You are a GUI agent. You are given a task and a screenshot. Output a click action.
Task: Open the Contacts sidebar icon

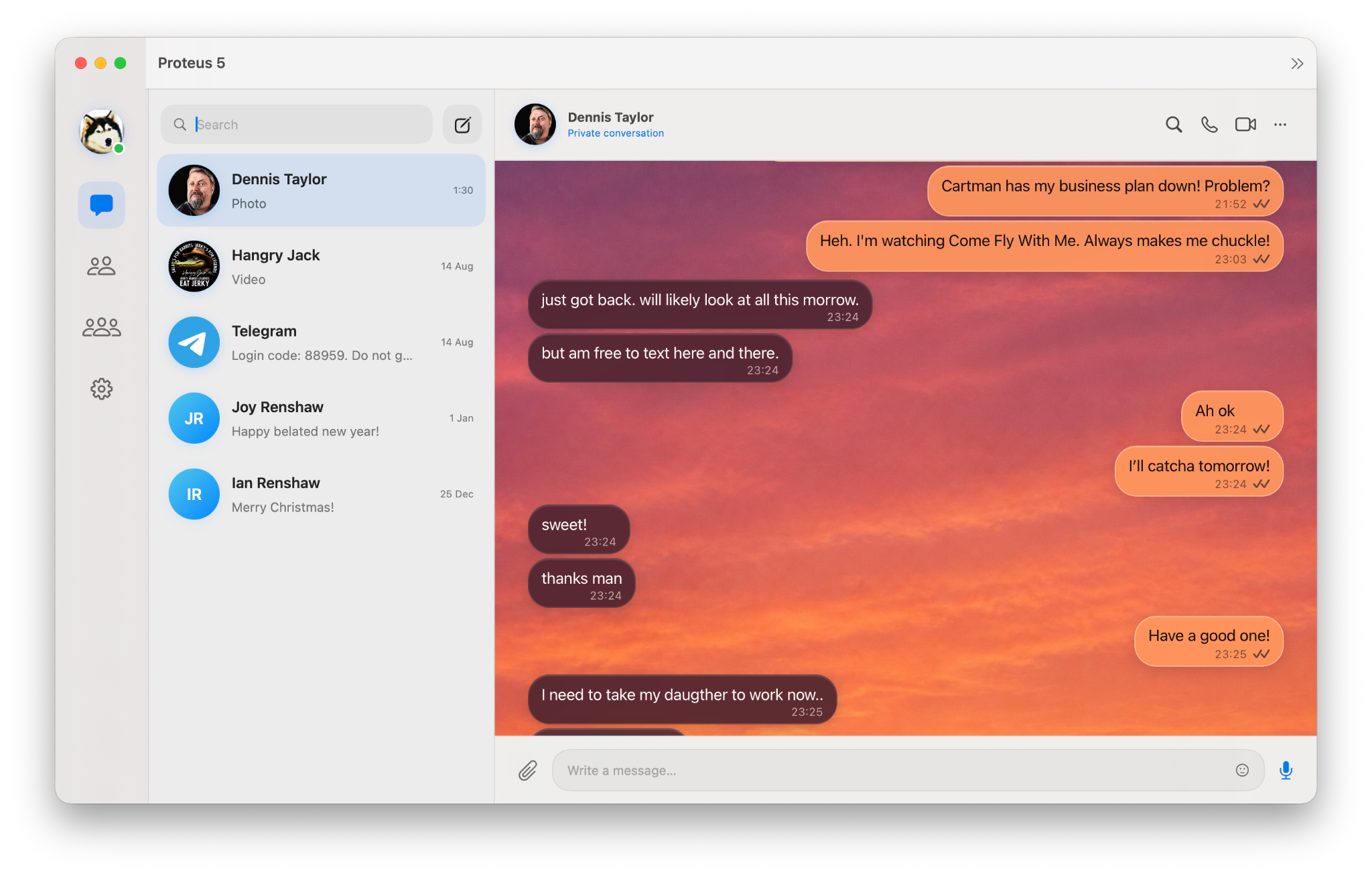(101, 266)
